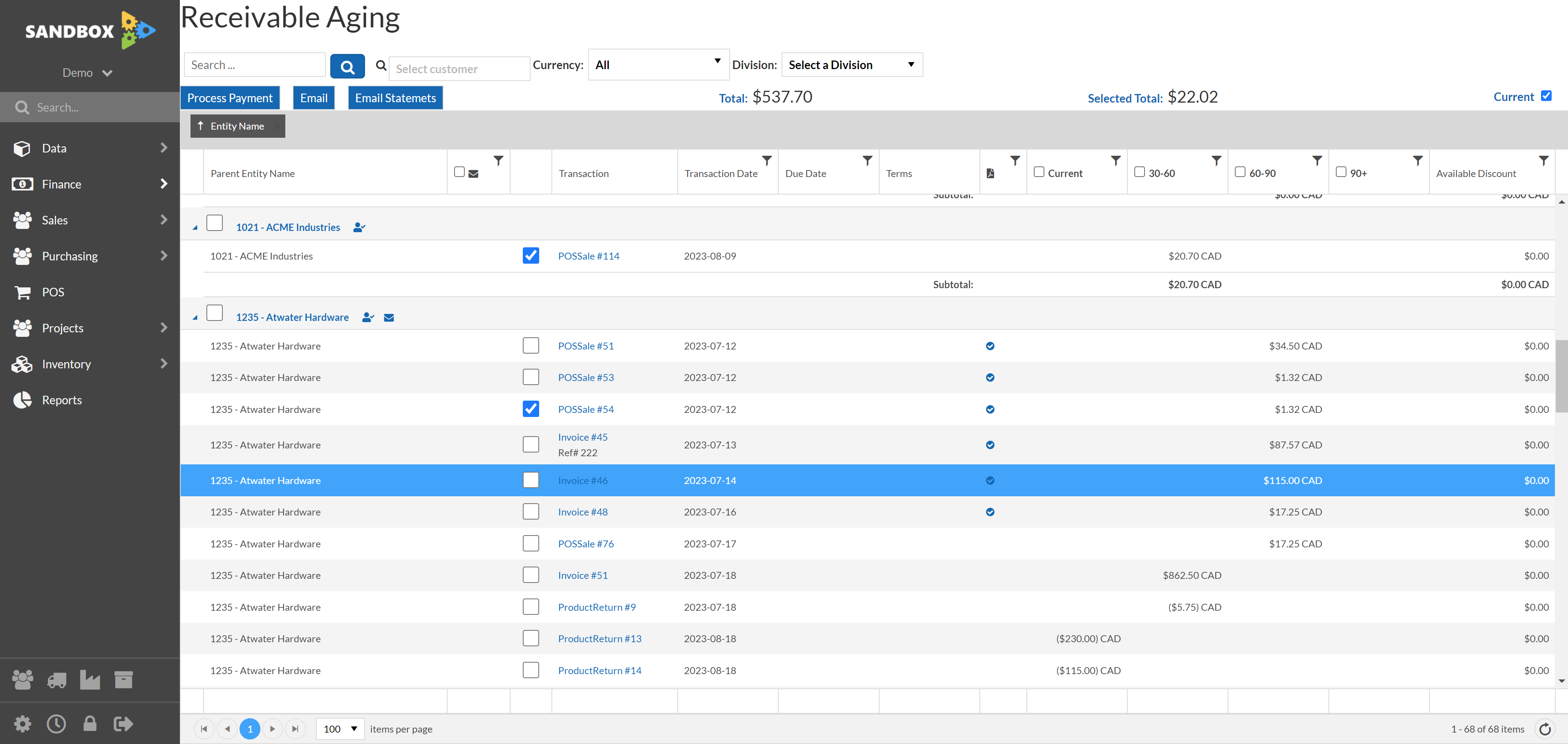Image resolution: width=1568 pixels, height=744 pixels.
Task: Click the Email button
Action: point(314,98)
